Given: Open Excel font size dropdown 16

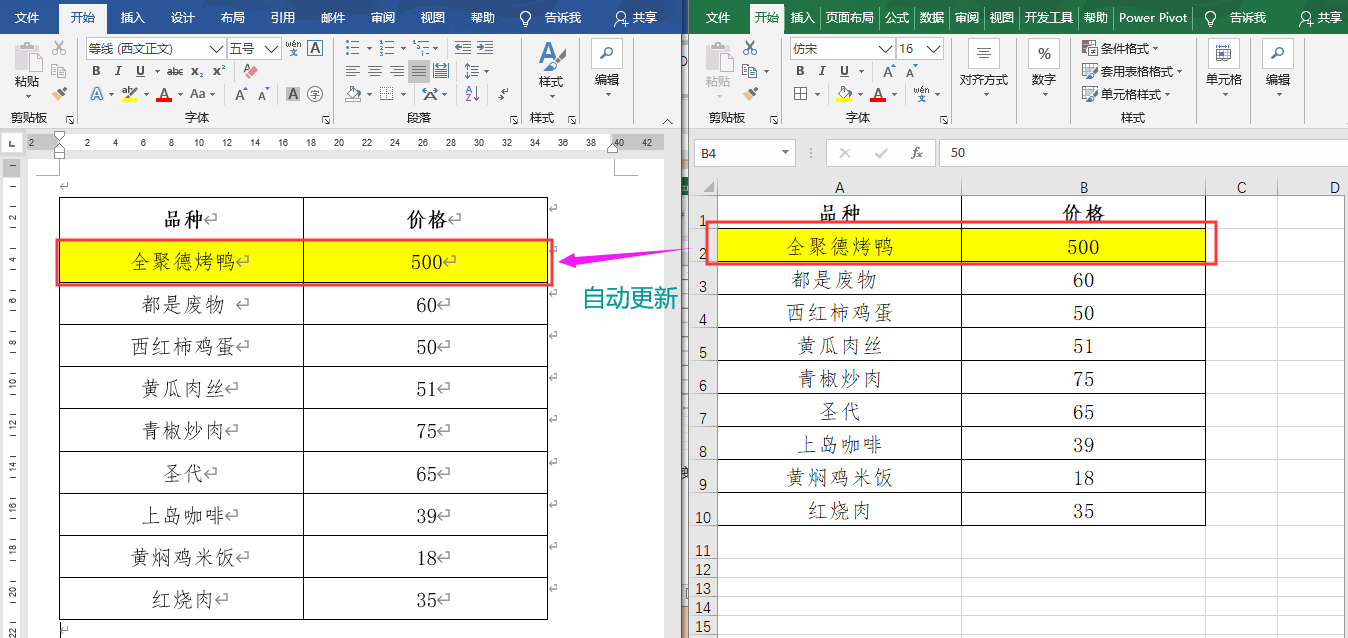Looking at the screenshot, I should coord(934,48).
